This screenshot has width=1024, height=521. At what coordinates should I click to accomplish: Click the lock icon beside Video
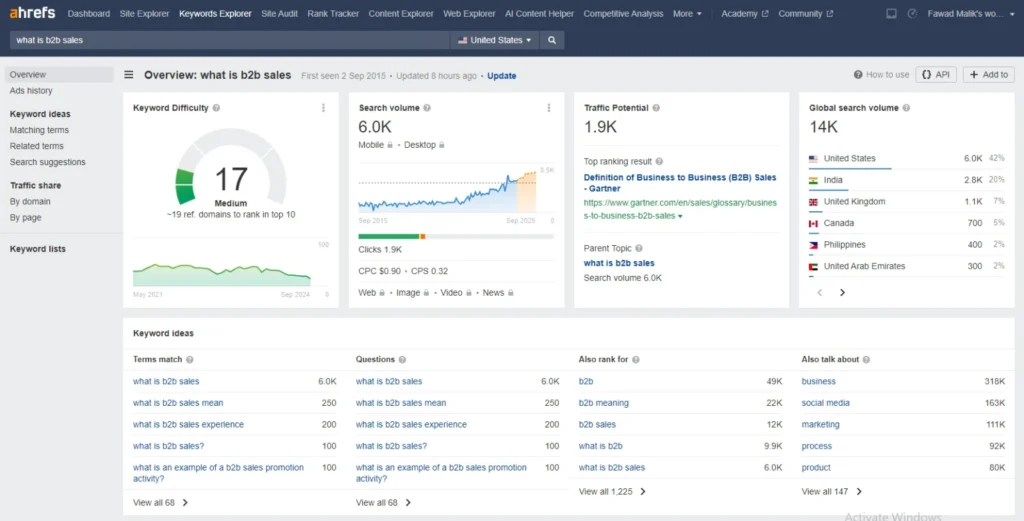click(468, 293)
